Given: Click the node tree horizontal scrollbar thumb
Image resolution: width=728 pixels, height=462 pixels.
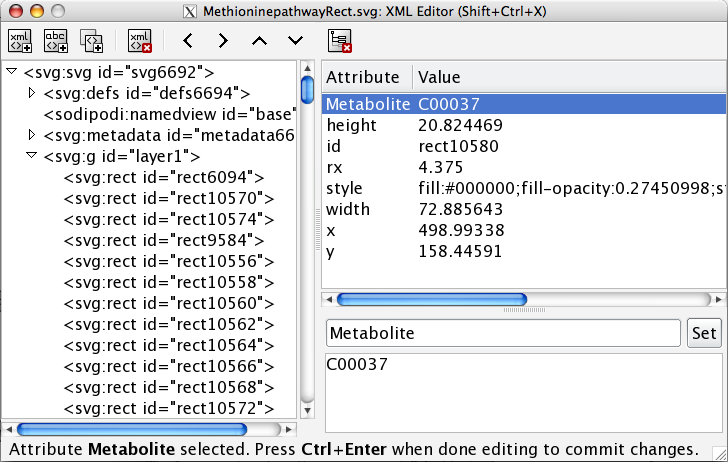Looking at the screenshot, I should (132, 429).
